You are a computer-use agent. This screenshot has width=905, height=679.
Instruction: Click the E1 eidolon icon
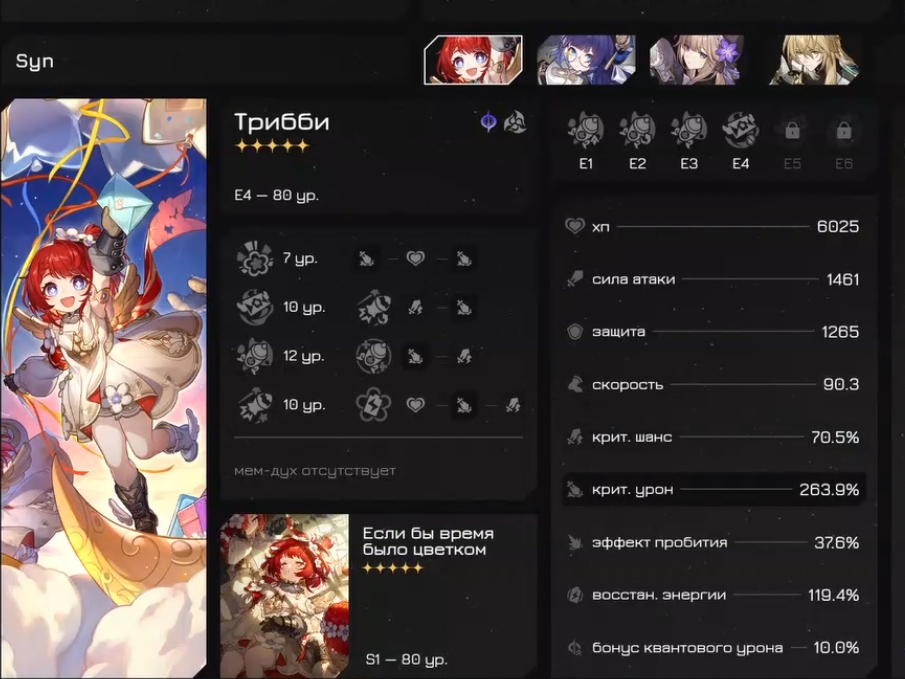coord(585,130)
